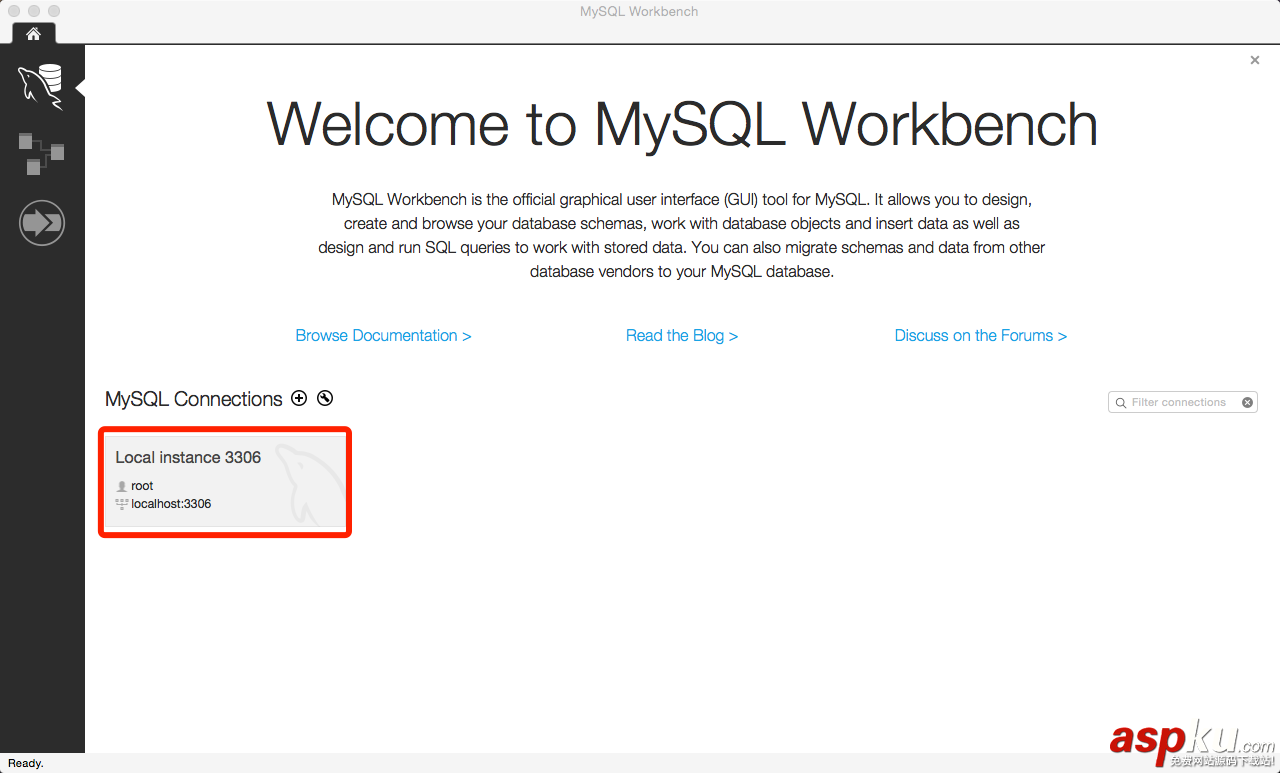Add a new MySQL connection with plus icon

pyautogui.click(x=298, y=398)
